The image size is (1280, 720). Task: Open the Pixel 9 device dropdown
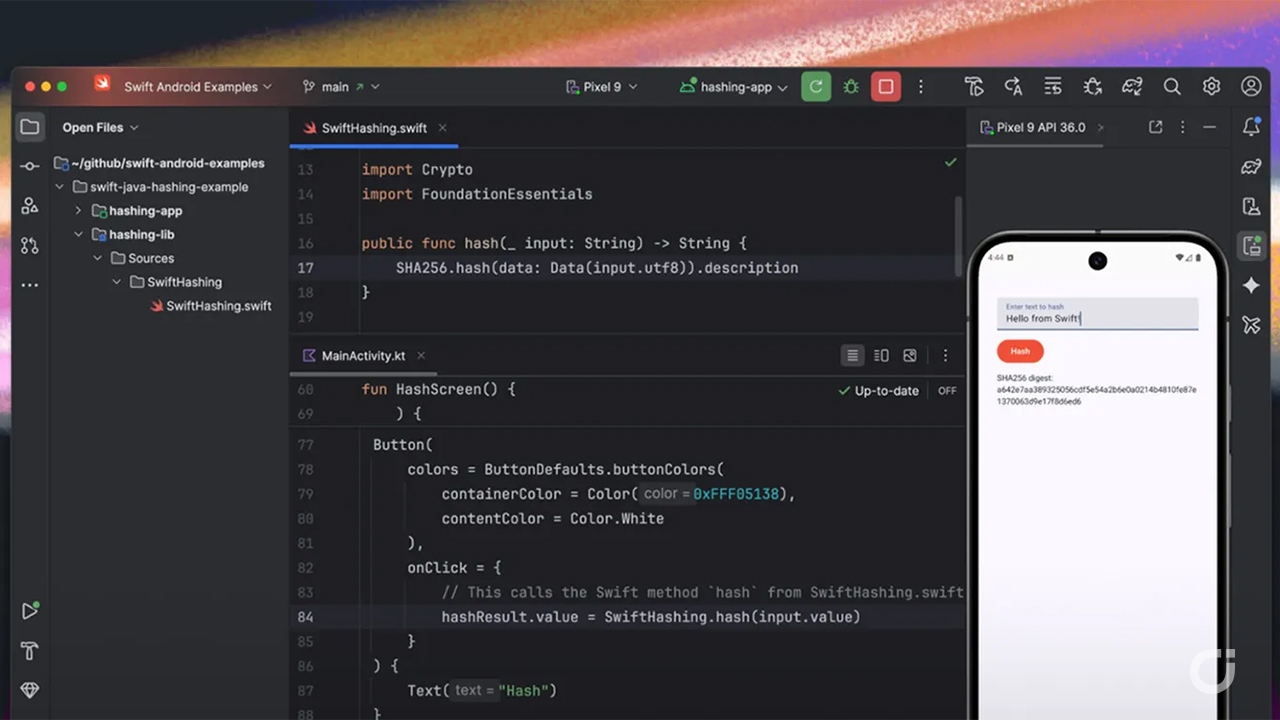tap(601, 87)
